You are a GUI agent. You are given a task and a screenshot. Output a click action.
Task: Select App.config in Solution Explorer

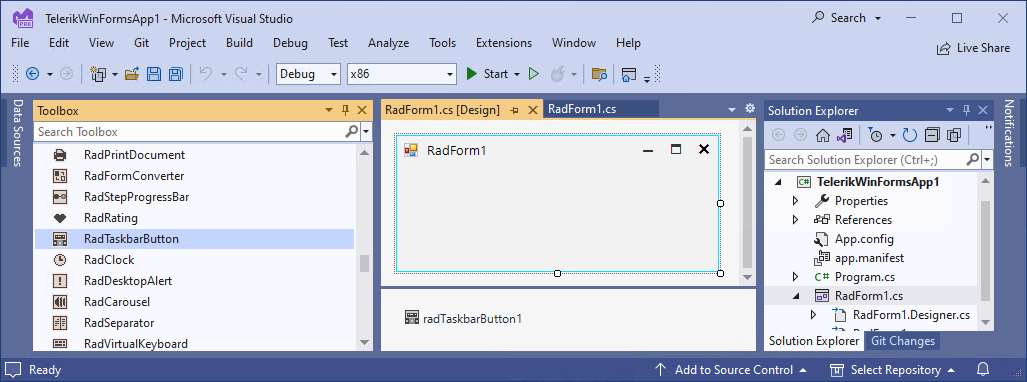[x=864, y=239]
